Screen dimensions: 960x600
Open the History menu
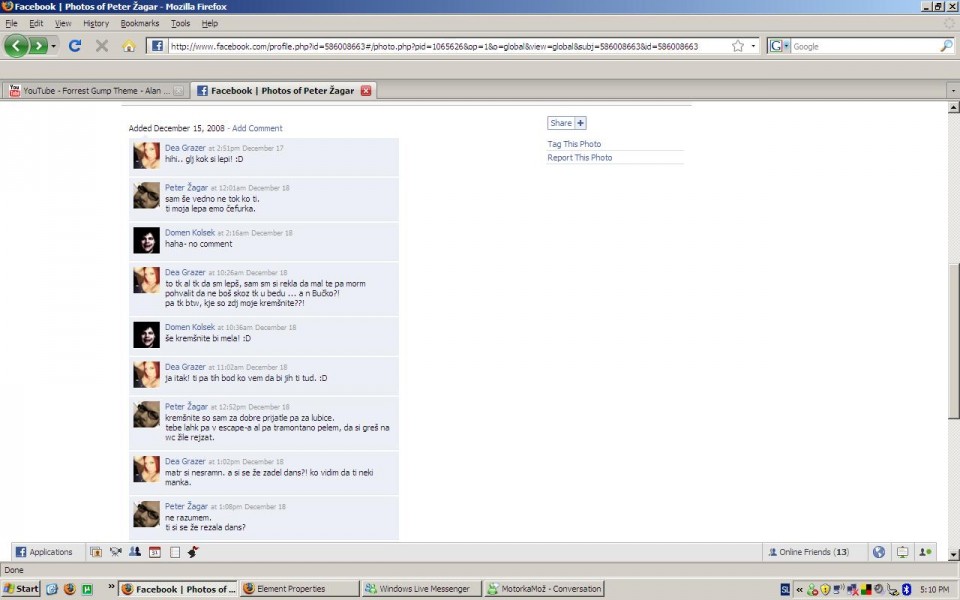click(x=96, y=23)
